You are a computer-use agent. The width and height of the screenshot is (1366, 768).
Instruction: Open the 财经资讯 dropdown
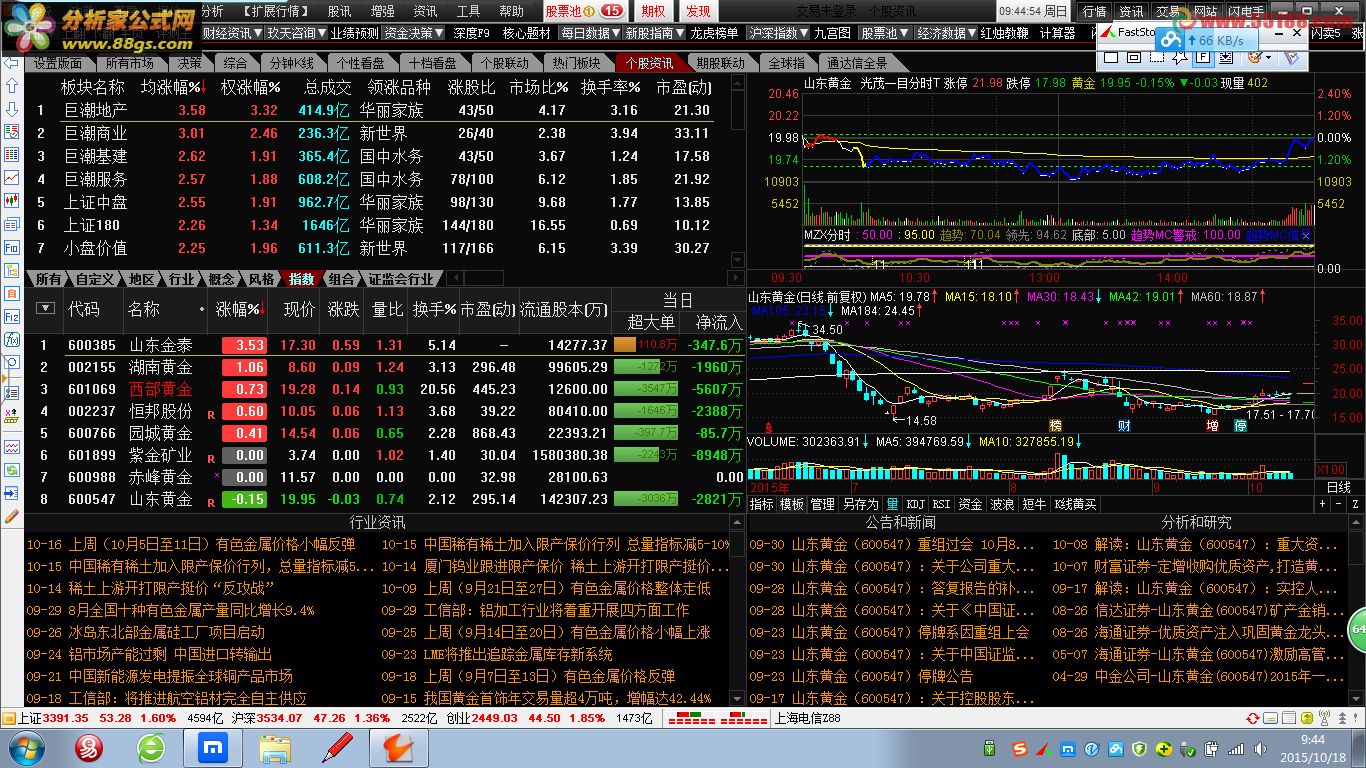(x=231, y=33)
